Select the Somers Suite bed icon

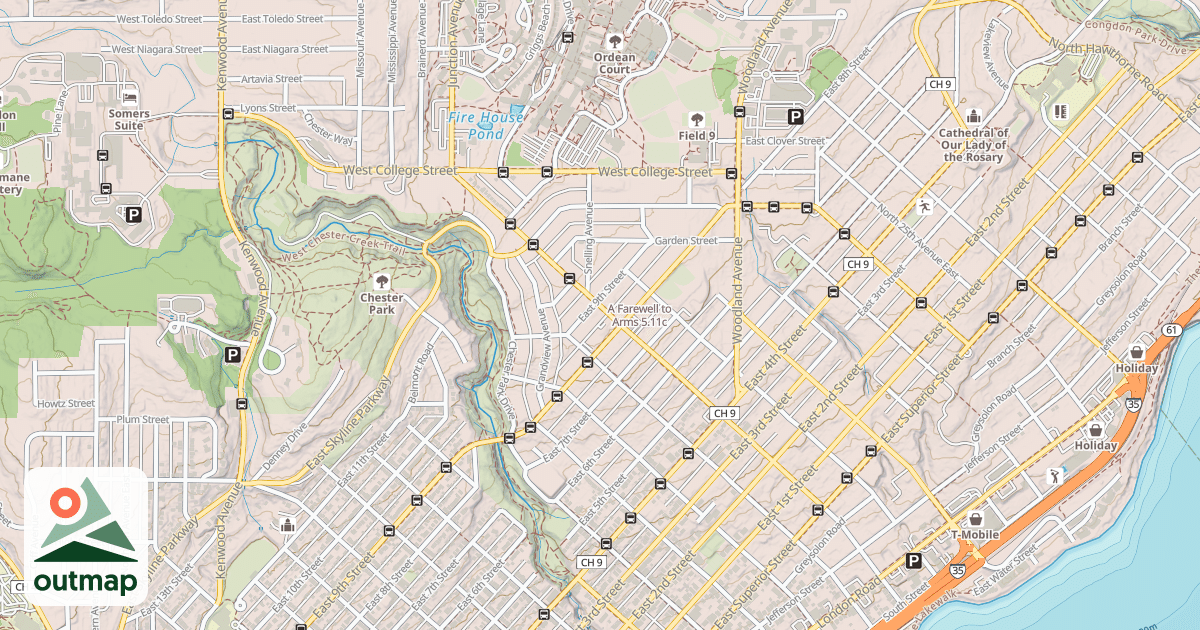(x=129, y=97)
